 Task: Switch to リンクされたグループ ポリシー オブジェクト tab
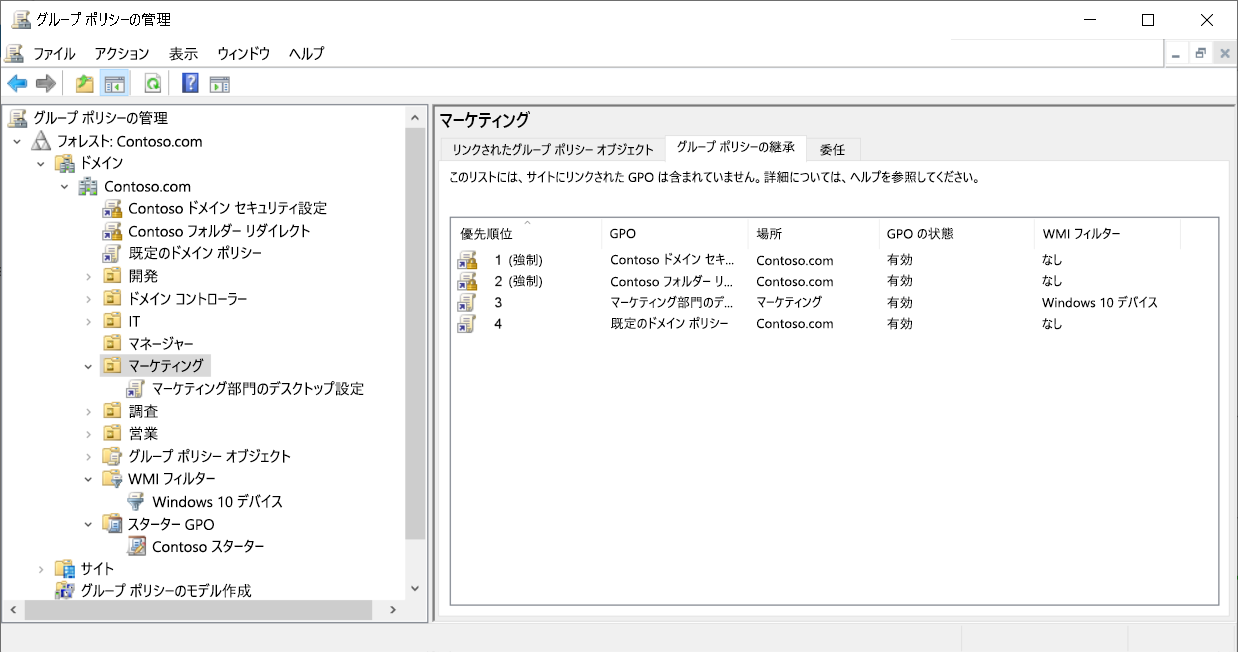[x=553, y=149]
